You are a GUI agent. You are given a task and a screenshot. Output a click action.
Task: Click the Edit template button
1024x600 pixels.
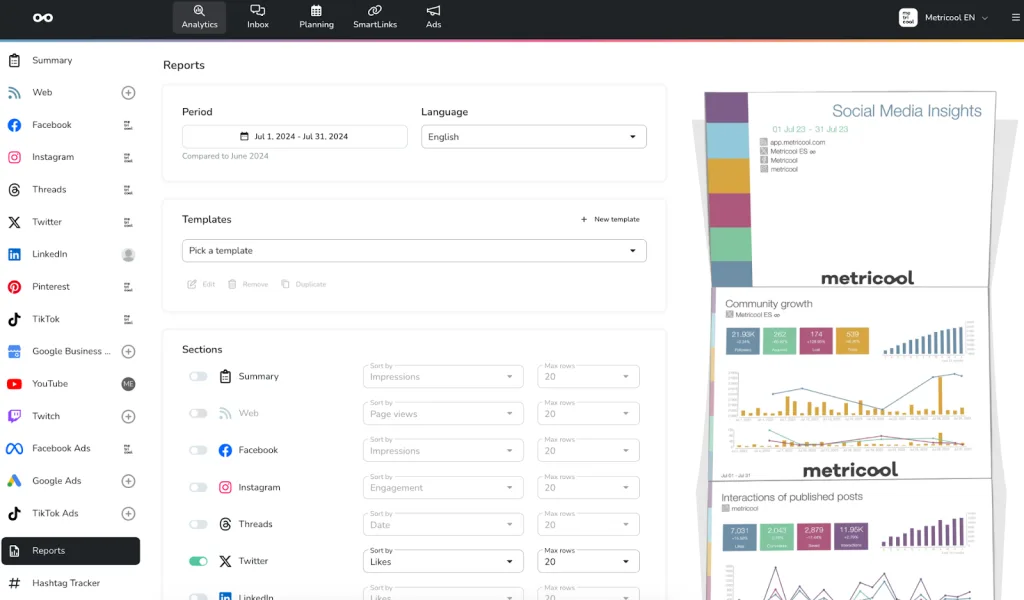coord(201,284)
